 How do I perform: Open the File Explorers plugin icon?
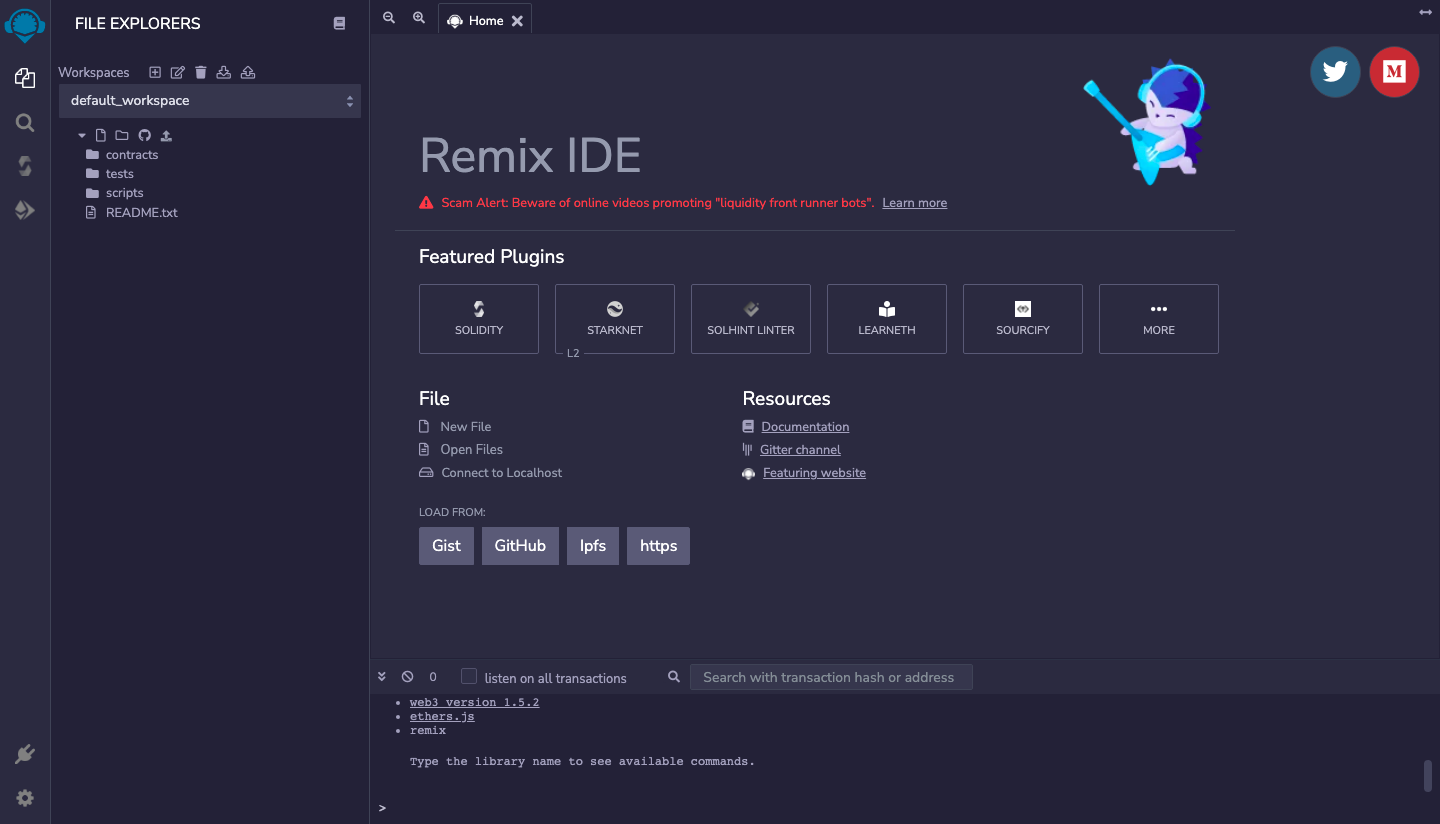click(25, 77)
